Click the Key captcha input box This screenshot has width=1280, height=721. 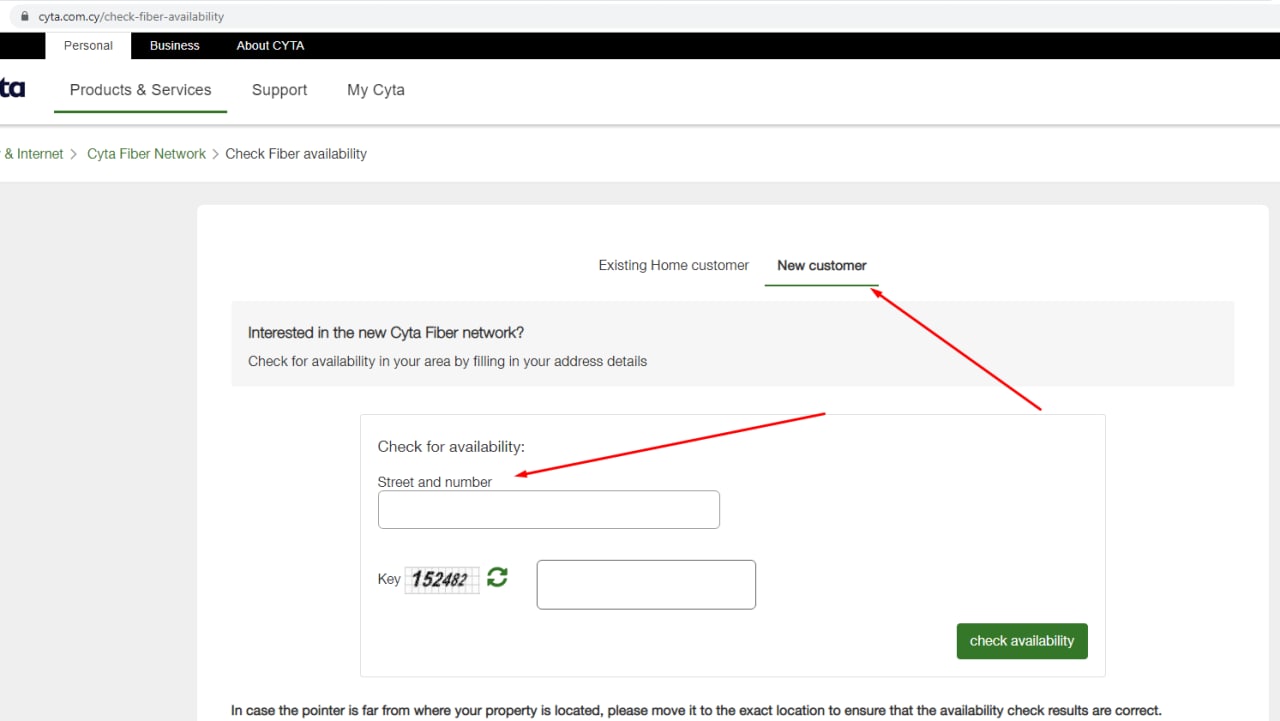pos(646,585)
